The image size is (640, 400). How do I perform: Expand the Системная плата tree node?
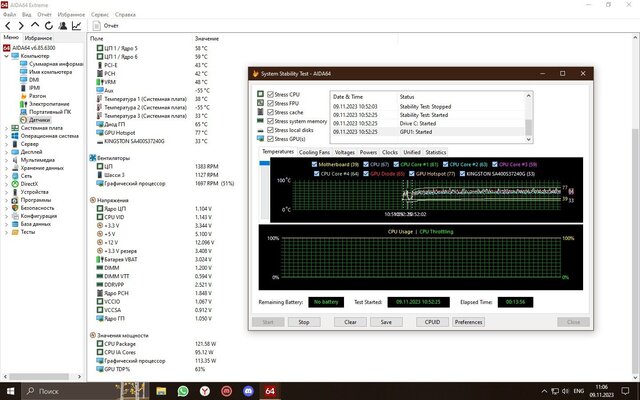click(x=6, y=128)
